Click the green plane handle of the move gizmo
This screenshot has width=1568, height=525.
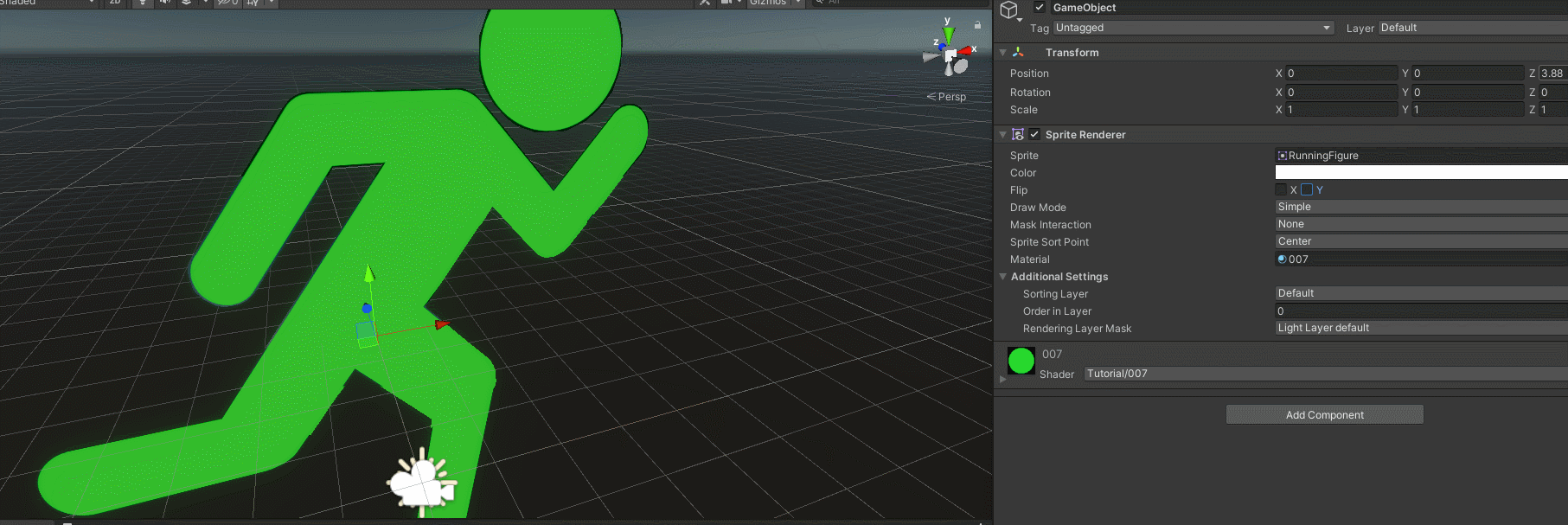(368, 343)
